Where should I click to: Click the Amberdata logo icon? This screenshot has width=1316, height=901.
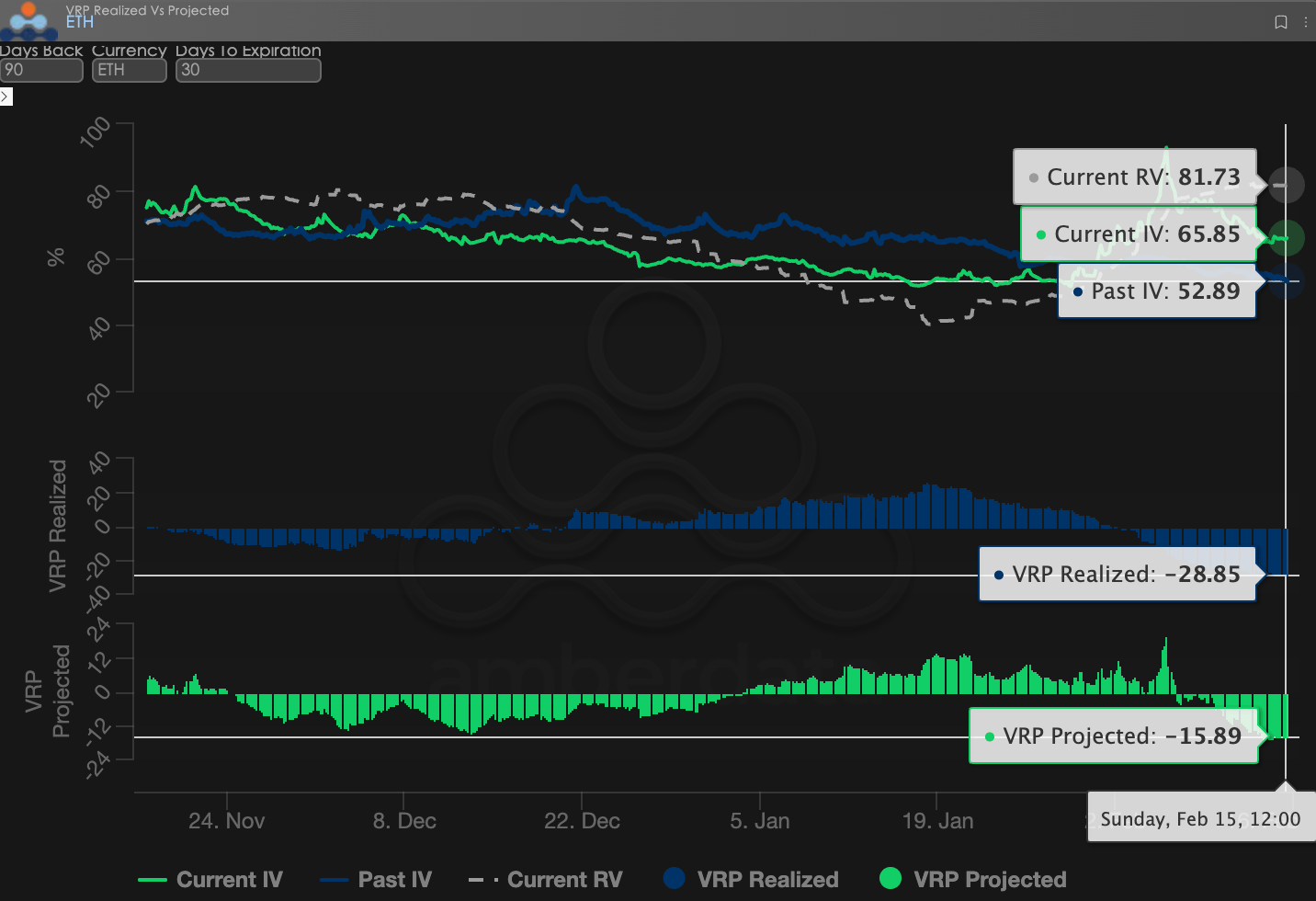(x=28, y=19)
